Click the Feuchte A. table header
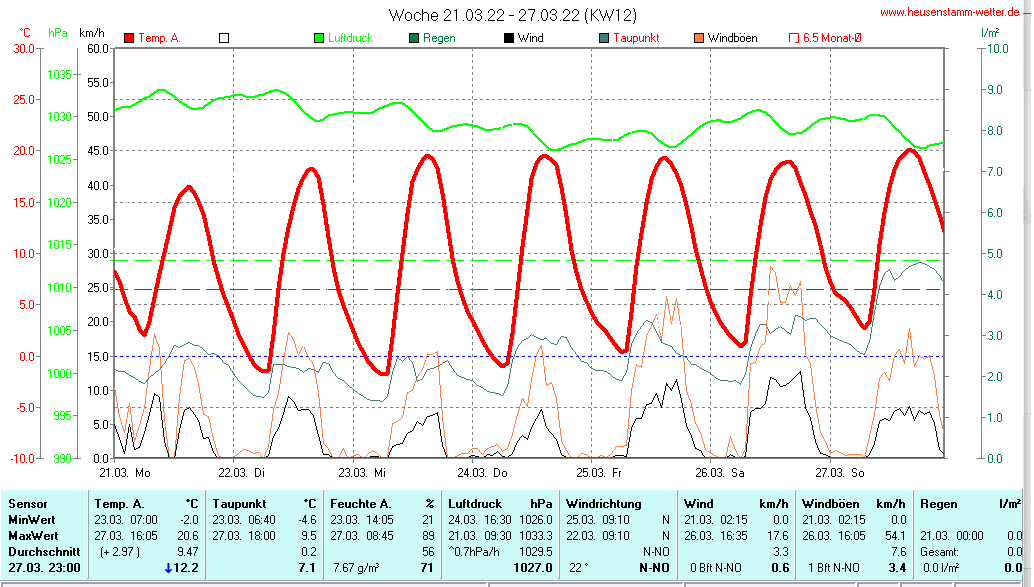The height and width of the screenshot is (587, 1034). click(x=361, y=503)
